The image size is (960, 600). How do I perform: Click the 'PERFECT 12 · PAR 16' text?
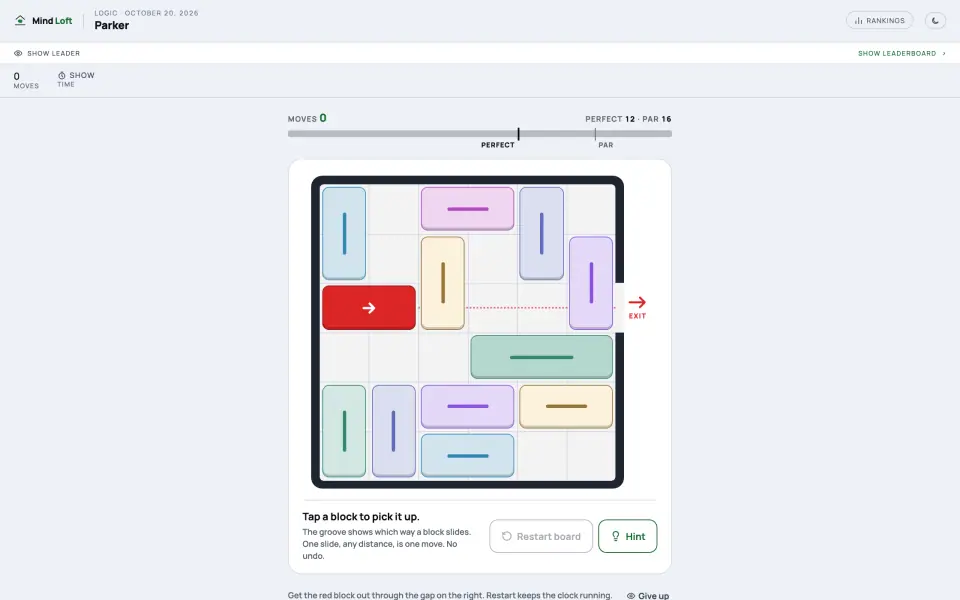pyautogui.click(x=628, y=119)
